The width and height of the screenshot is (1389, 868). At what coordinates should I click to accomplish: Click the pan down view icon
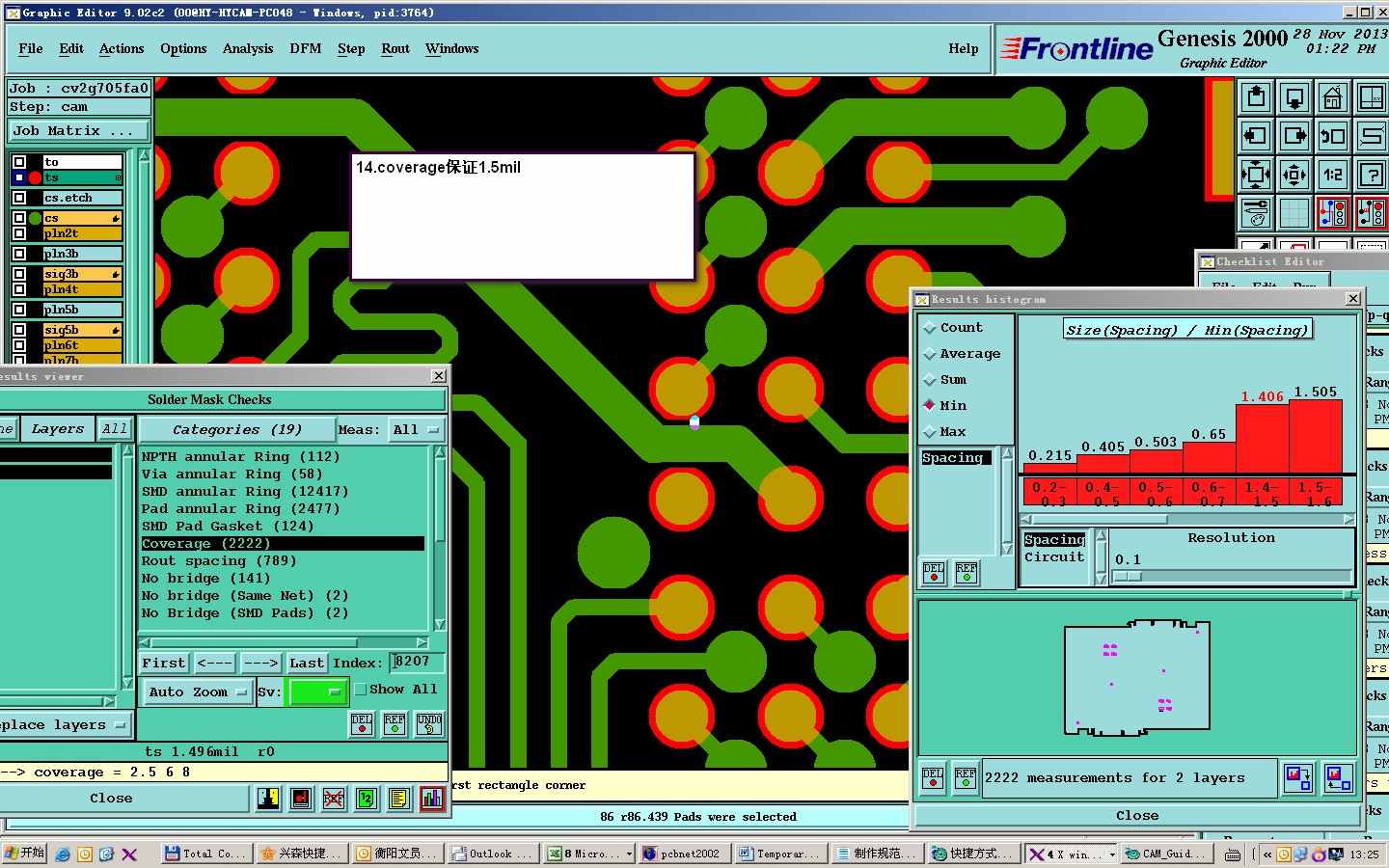1294,97
